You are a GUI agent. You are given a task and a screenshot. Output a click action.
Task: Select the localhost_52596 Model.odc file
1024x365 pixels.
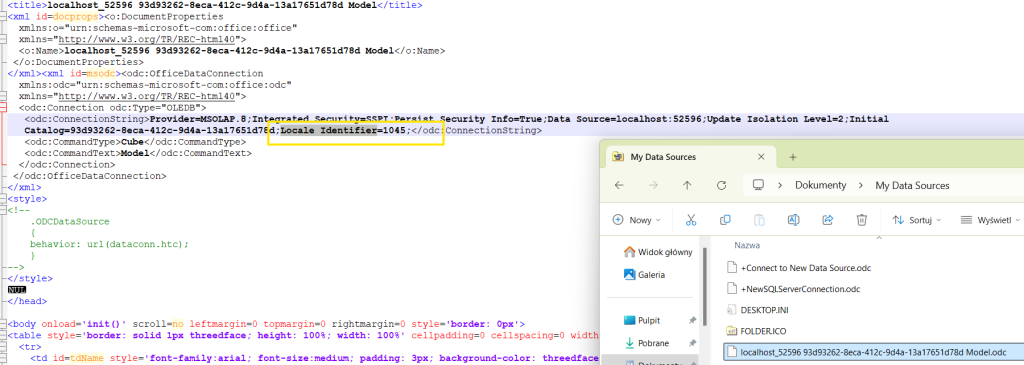(x=873, y=352)
